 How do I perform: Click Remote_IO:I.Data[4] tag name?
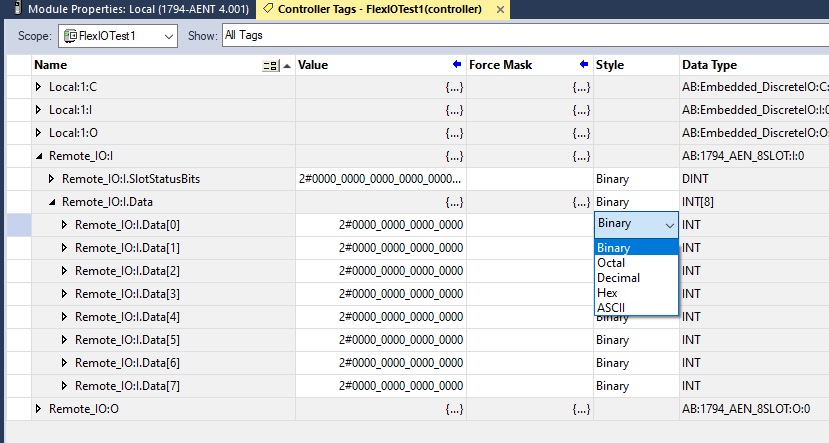[x=127, y=317]
